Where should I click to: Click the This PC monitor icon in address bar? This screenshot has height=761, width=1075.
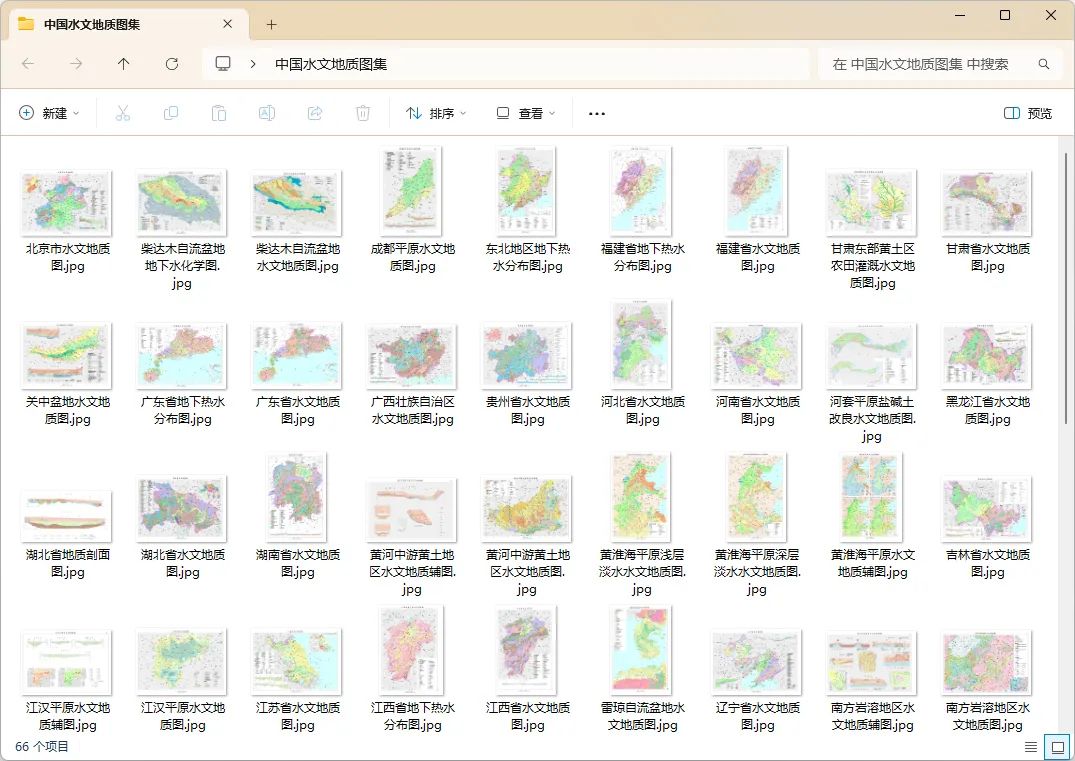(x=223, y=64)
